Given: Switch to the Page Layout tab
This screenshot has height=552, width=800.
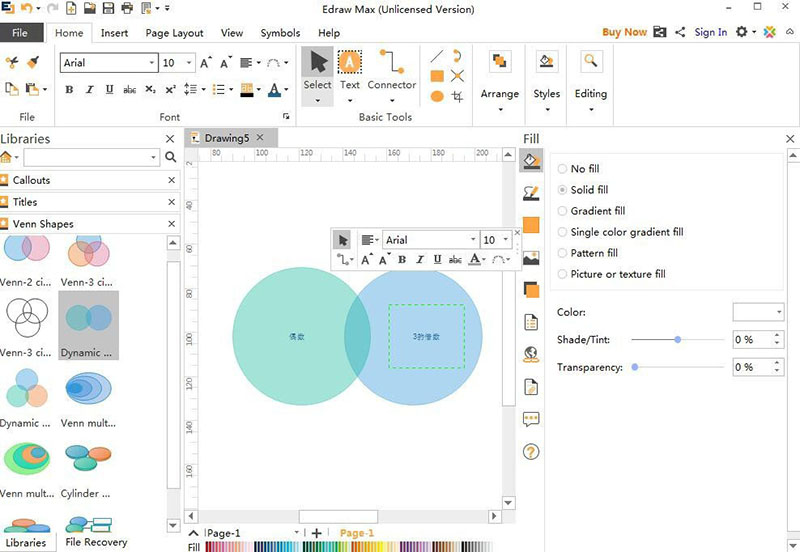Looking at the screenshot, I should click(x=174, y=33).
